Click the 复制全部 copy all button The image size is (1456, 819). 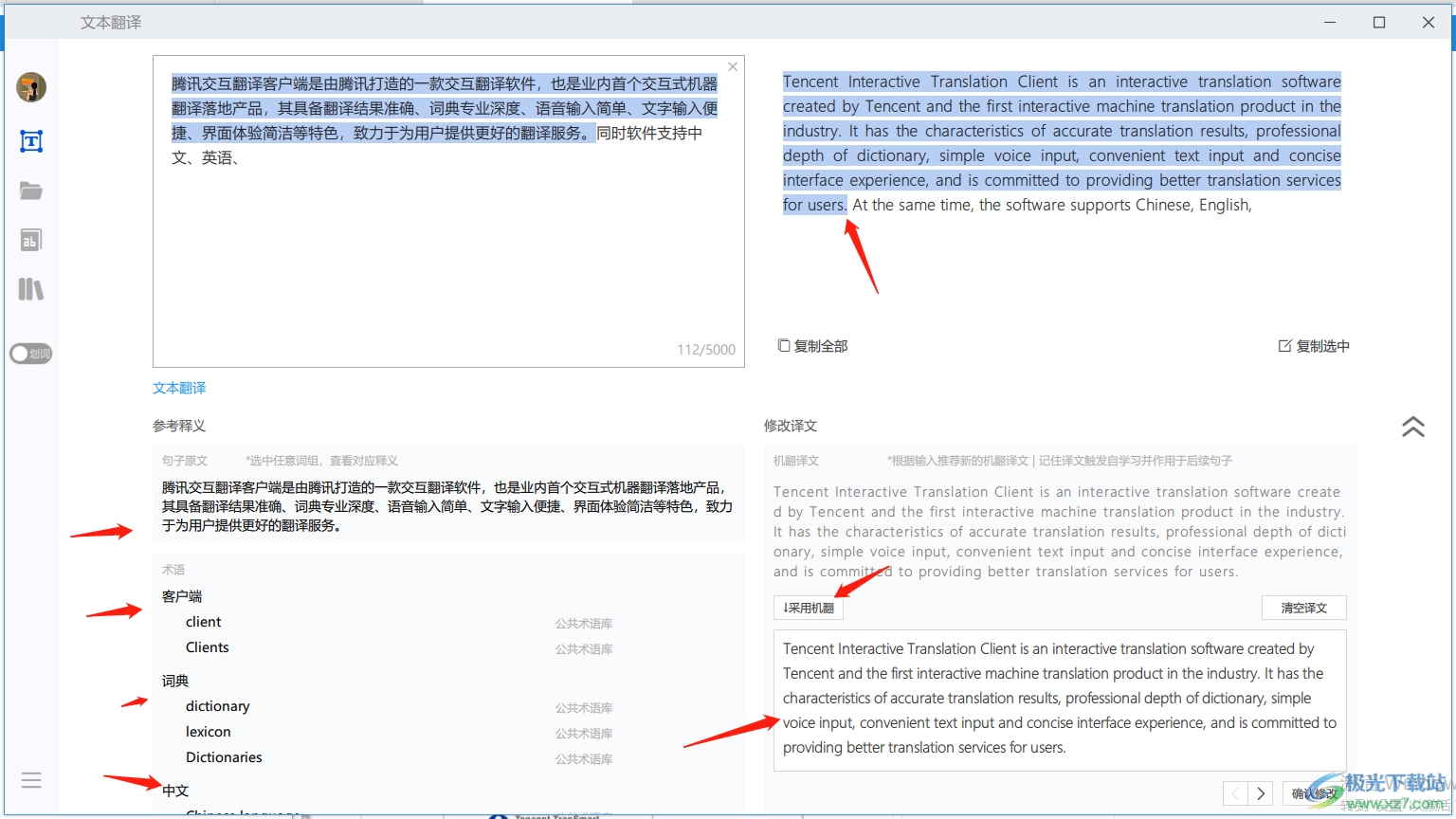[x=812, y=346]
